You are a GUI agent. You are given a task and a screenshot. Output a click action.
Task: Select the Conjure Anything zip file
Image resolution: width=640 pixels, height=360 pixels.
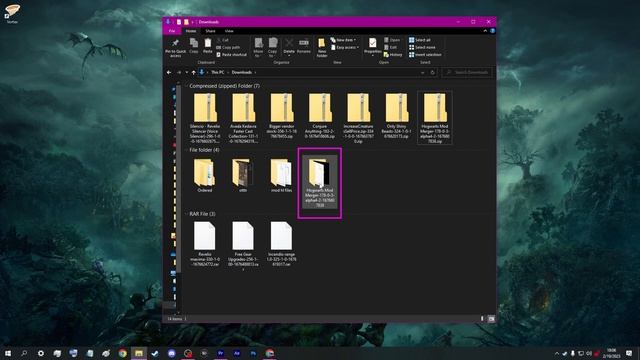tap(320, 116)
